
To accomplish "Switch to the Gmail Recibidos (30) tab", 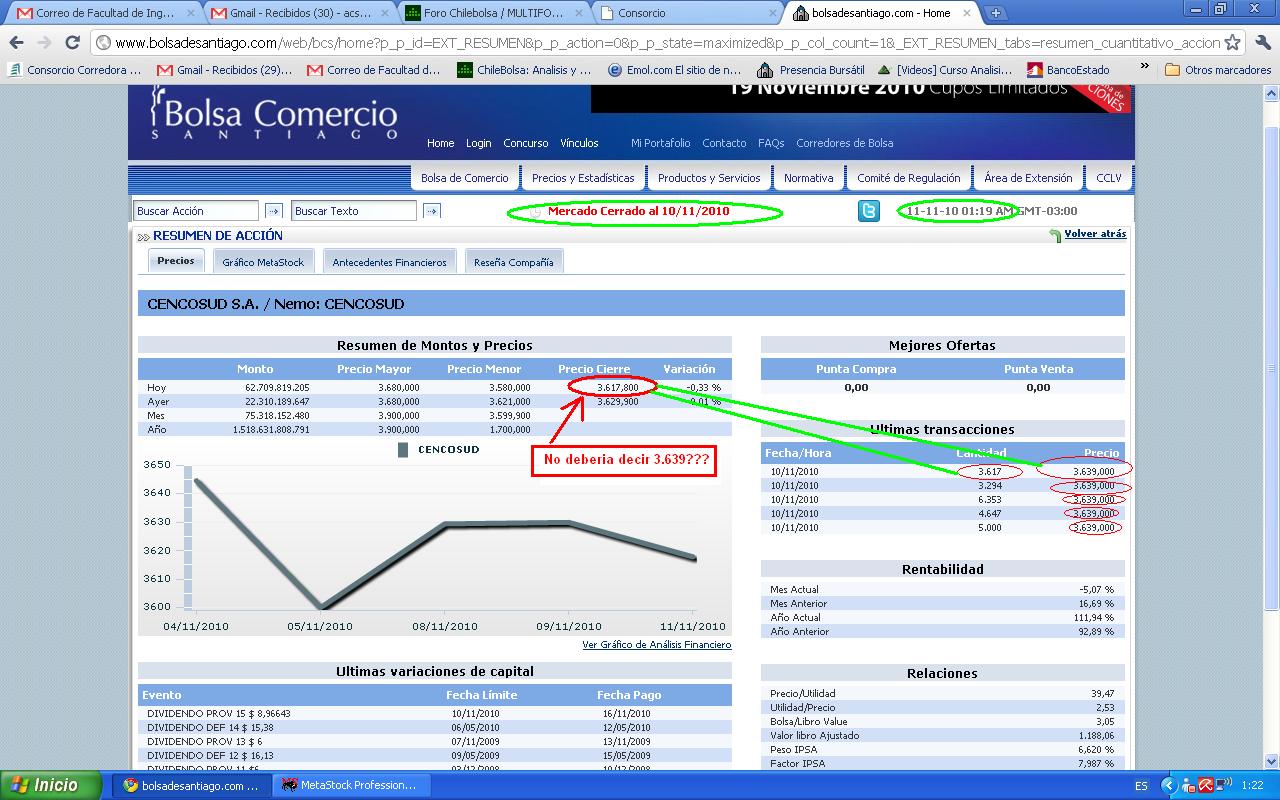I will [297, 13].
